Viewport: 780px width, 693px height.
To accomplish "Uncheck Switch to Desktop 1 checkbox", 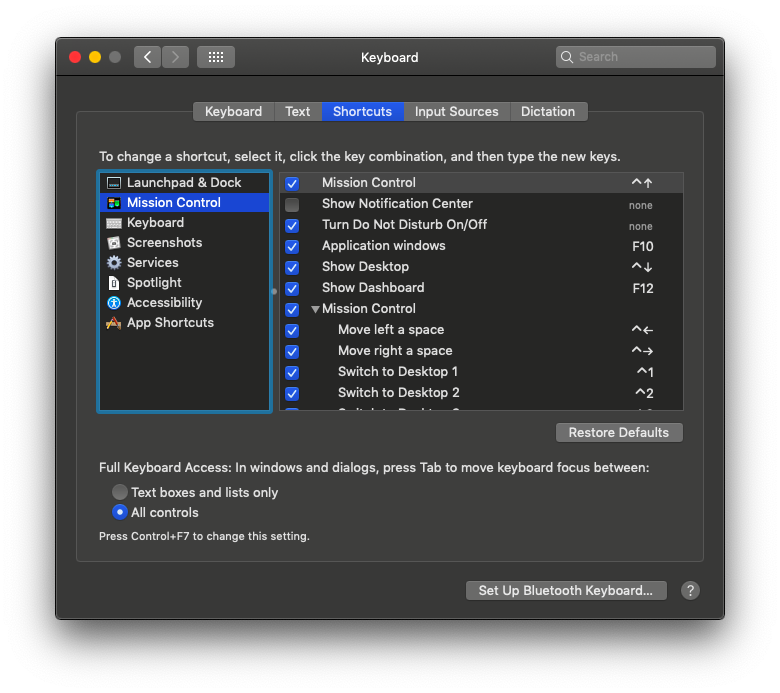I will 292,373.
